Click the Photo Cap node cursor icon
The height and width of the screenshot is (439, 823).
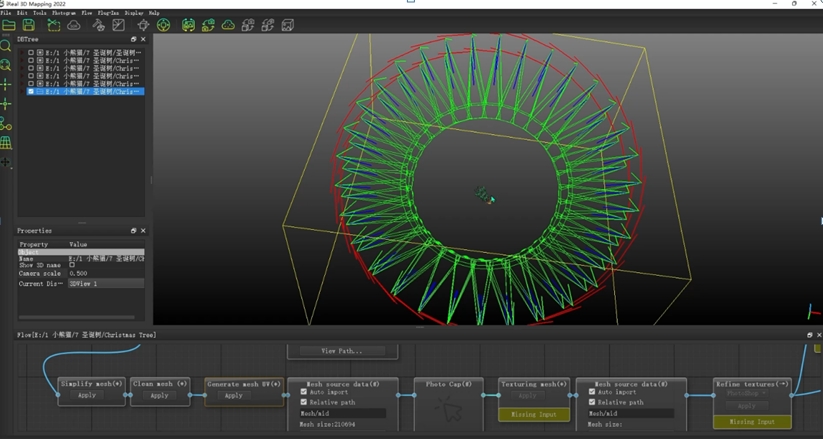(x=448, y=410)
